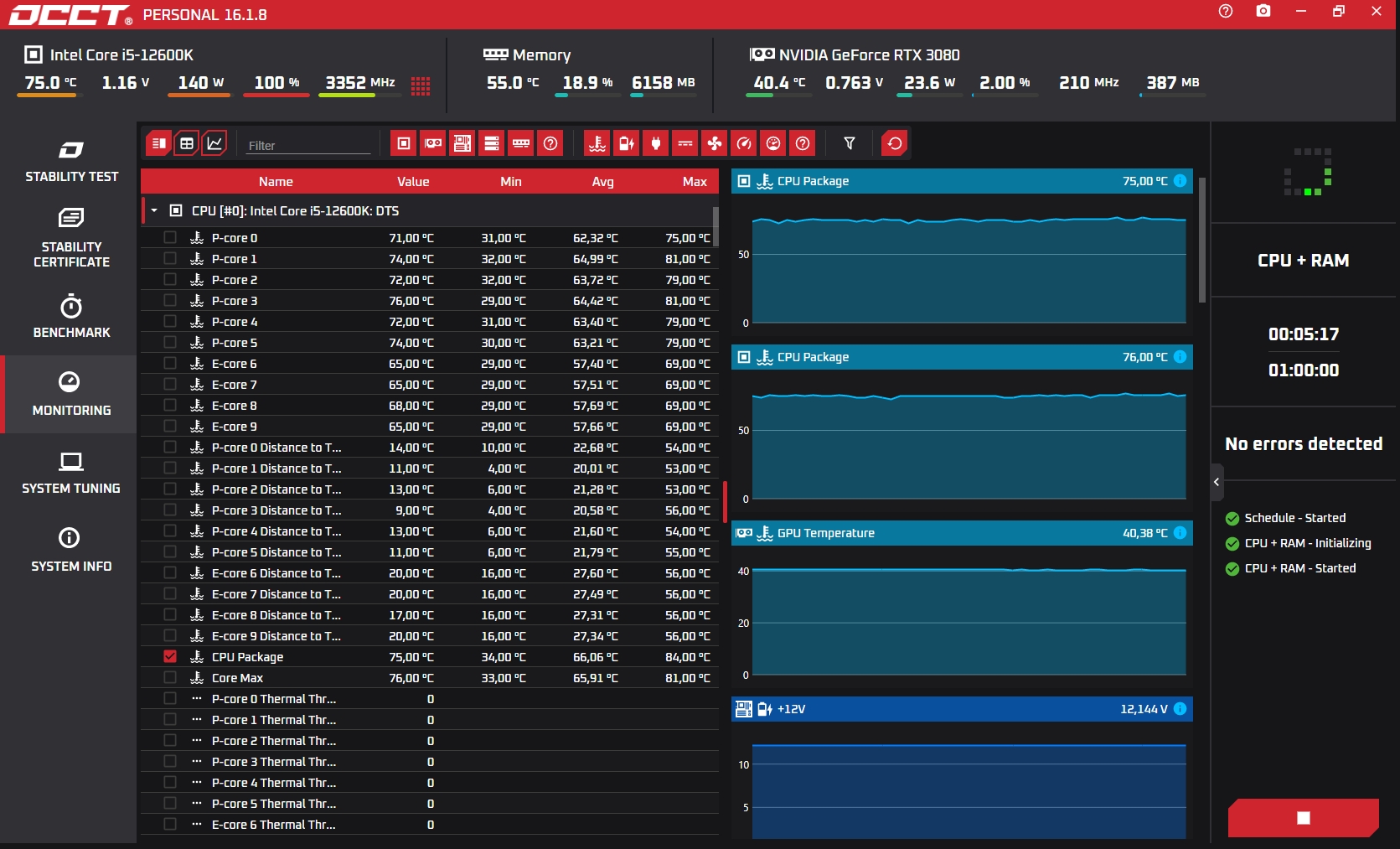Click the Memory summary header
This screenshot has height=849, width=1400.
coord(528,55)
